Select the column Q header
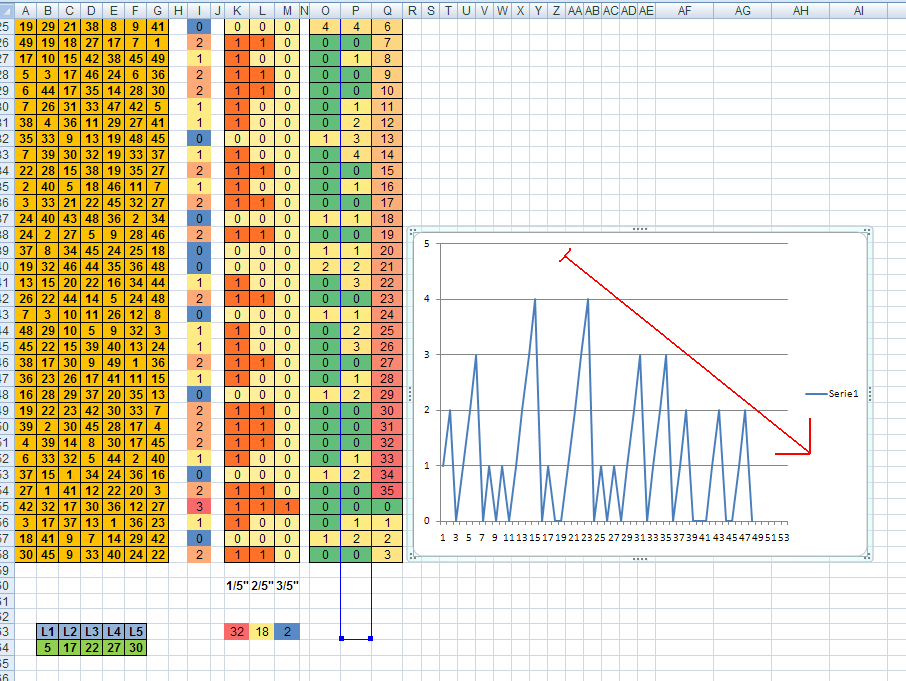This screenshot has height=681, width=906. 387,9
